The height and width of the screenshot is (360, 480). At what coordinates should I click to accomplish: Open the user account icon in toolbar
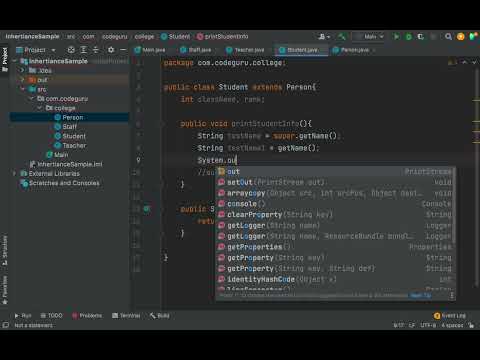pyautogui.click(x=323, y=36)
